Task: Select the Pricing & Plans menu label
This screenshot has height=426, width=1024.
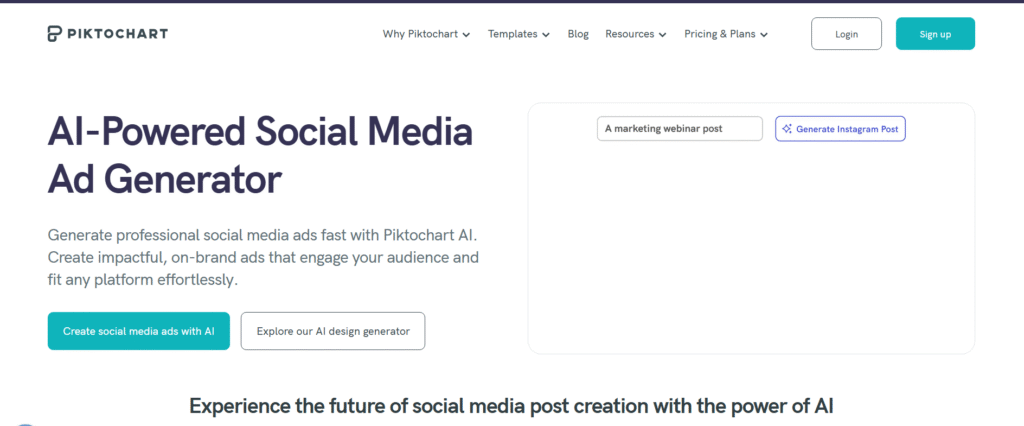Action: [720, 34]
